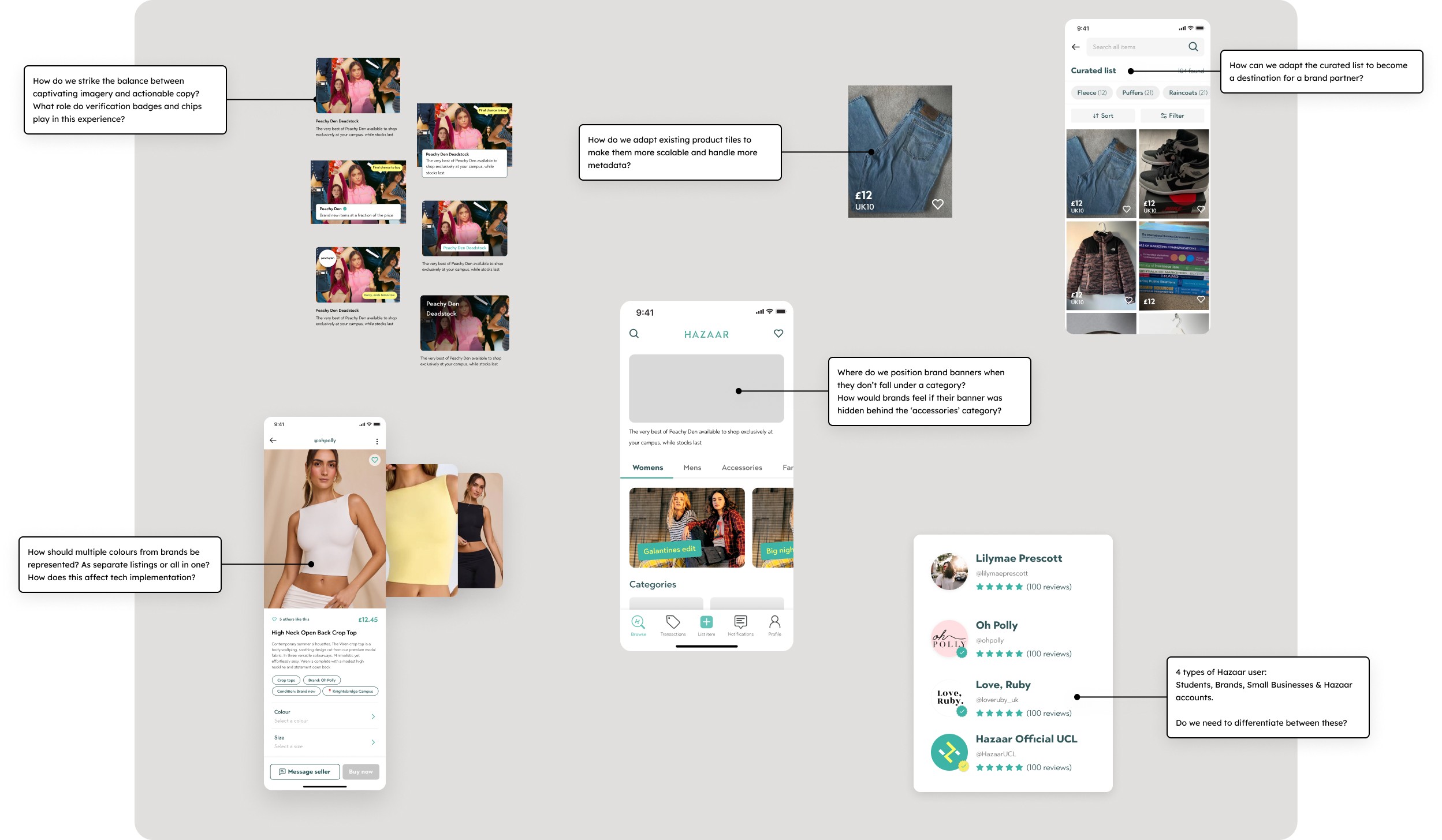Select the yellow crop top colour variant image

[422, 530]
